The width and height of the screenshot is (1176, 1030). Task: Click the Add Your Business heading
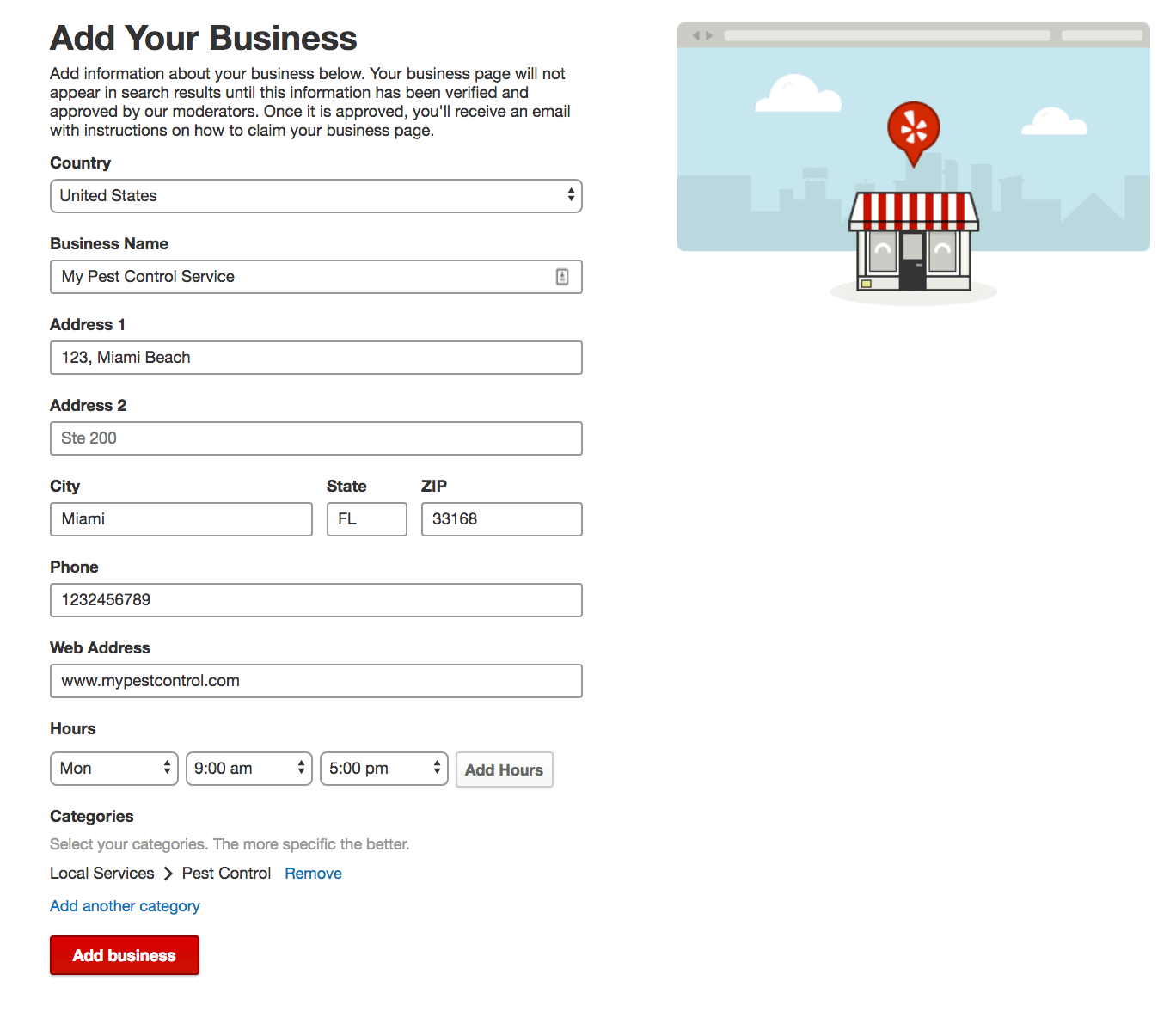(204, 39)
